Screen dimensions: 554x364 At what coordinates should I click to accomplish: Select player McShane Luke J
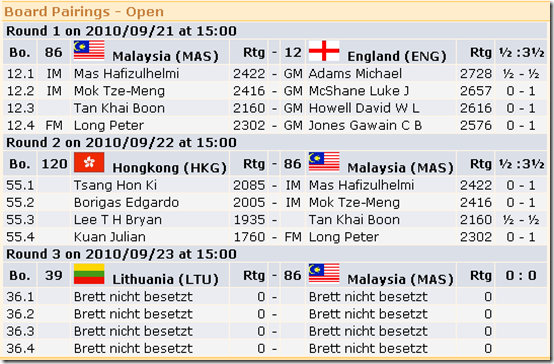coord(359,91)
